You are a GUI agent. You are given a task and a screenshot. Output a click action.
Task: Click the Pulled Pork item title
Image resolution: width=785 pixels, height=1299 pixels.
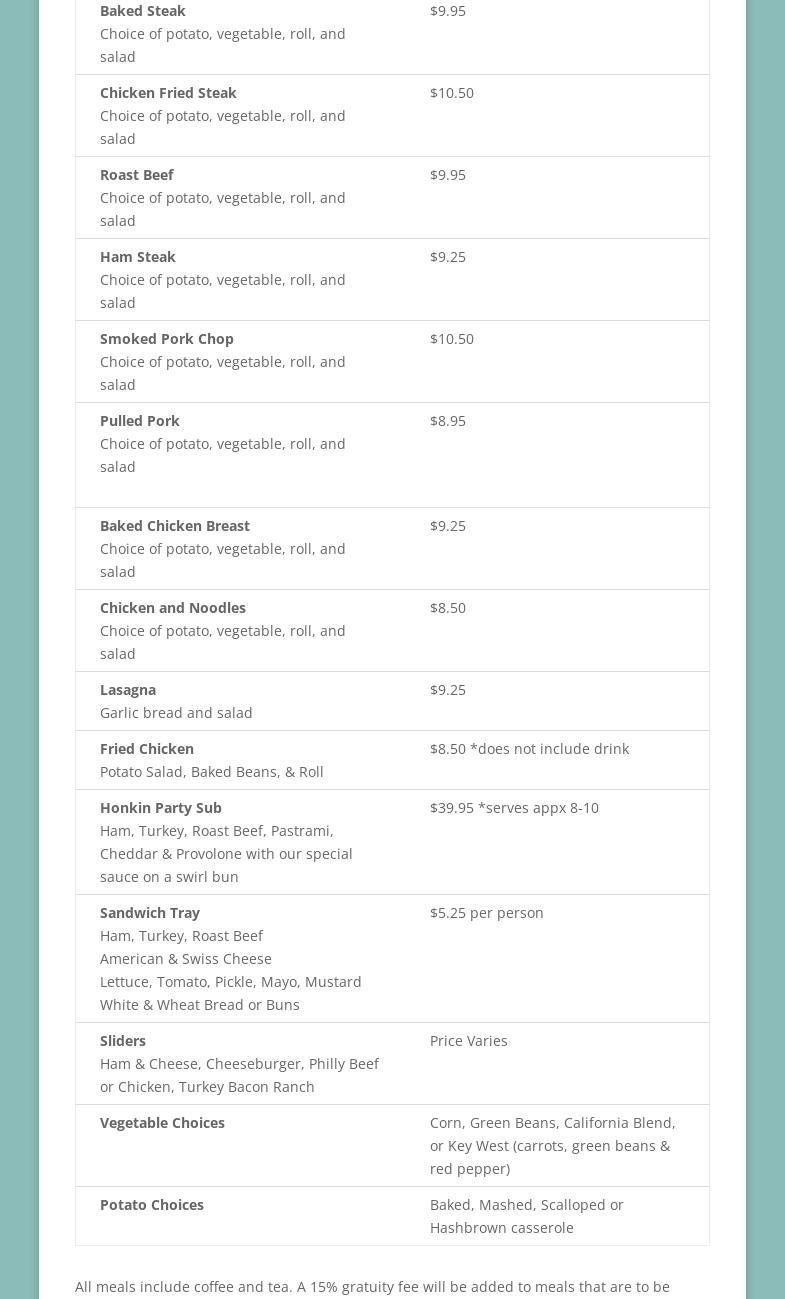tap(139, 421)
